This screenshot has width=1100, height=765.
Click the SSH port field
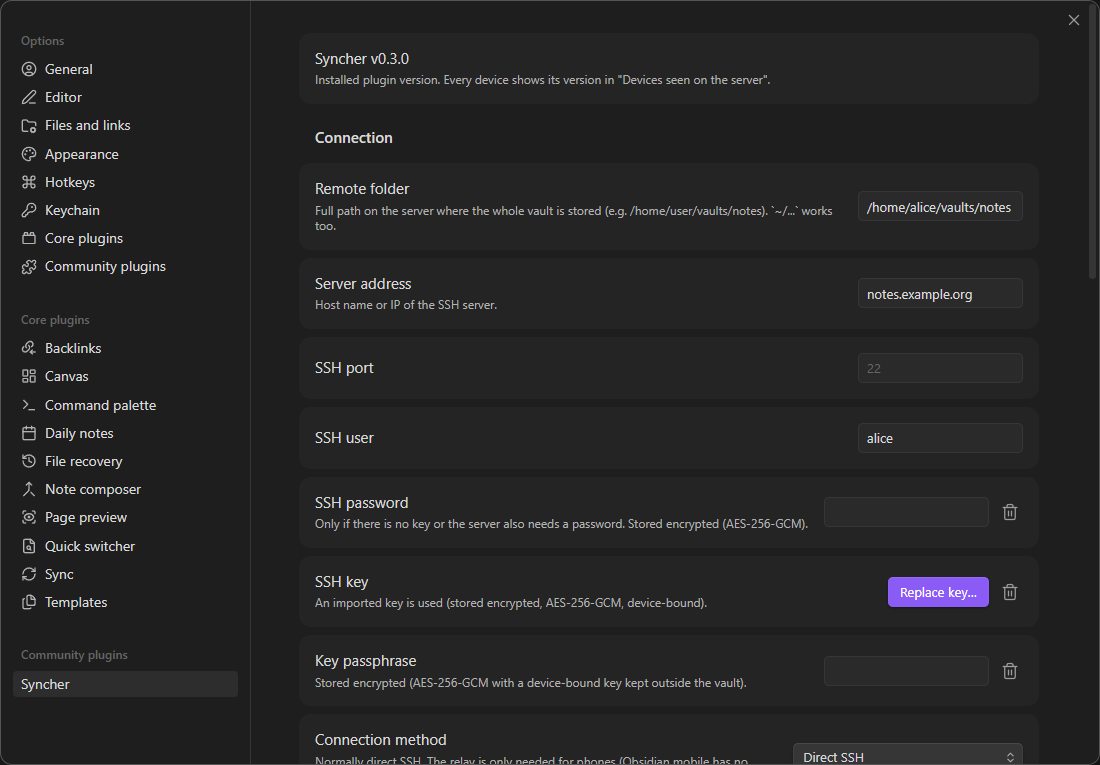940,368
